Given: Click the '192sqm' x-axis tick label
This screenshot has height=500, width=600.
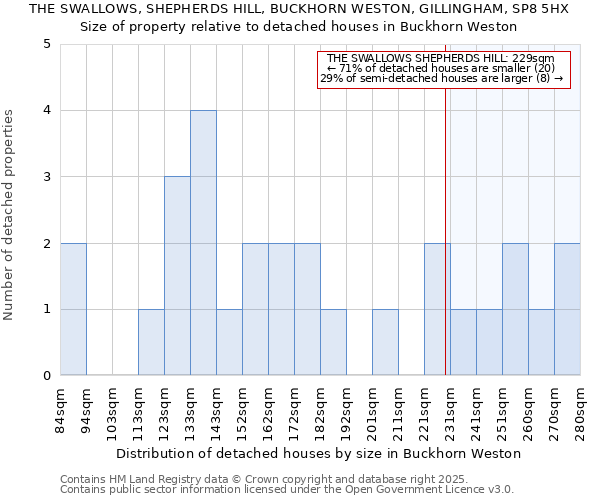Looking at the screenshot, I should 346,415.
